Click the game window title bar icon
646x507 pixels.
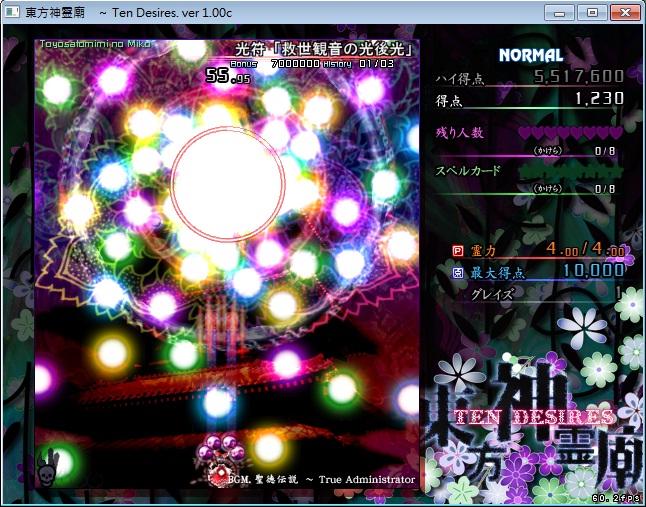tap(12, 12)
